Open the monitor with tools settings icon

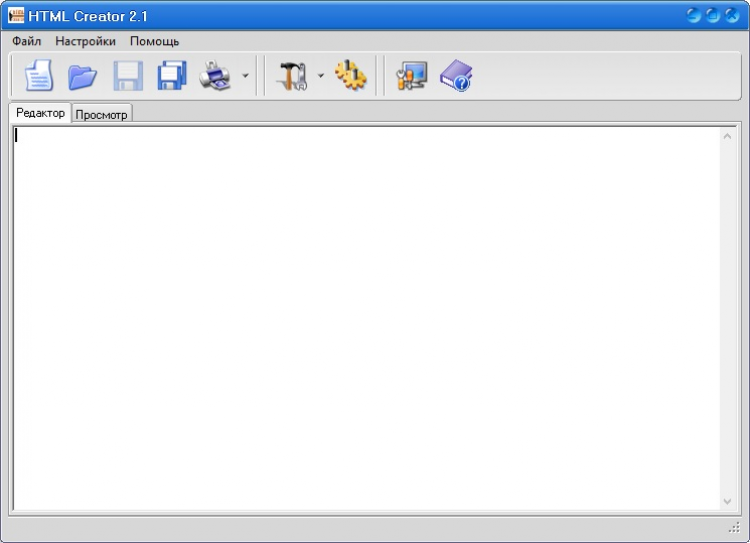click(x=412, y=75)
